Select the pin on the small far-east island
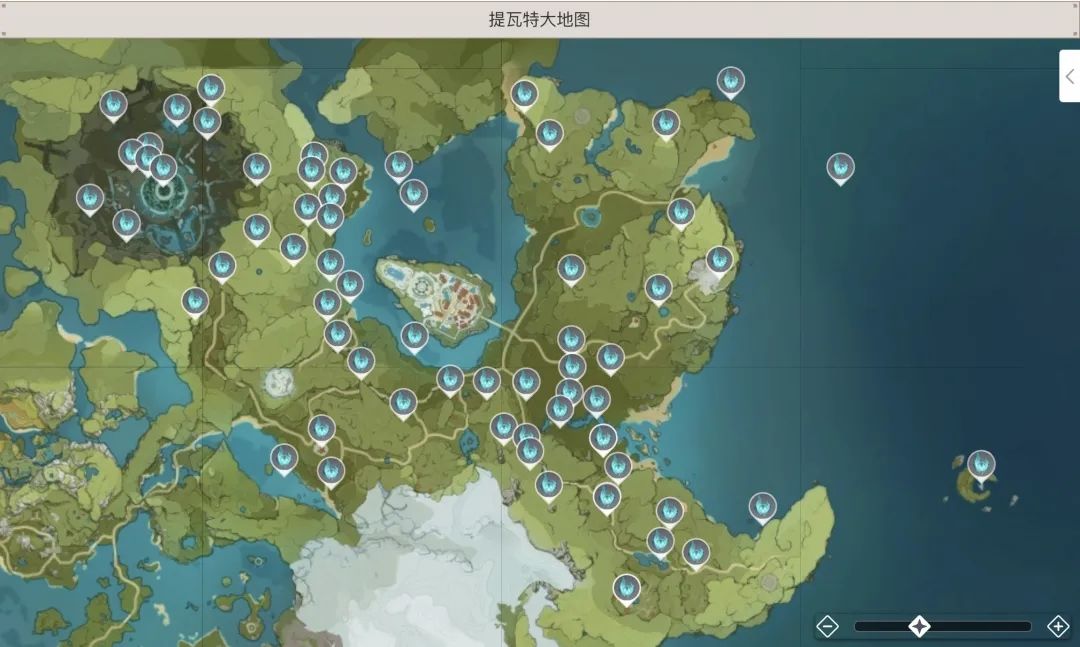Image resolution: width=1080 pixels, height=647 pixels. click(981, 466)
